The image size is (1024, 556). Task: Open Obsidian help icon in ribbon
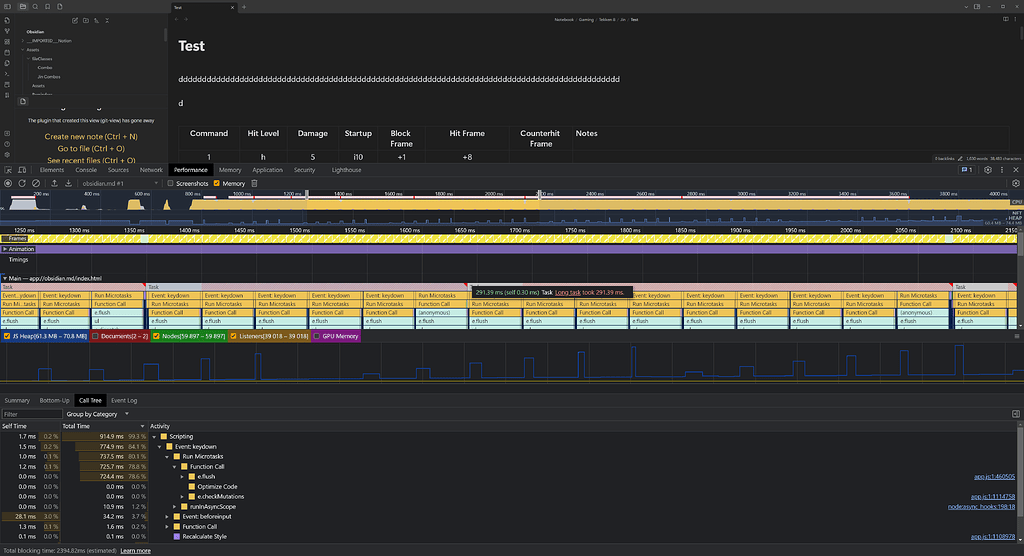7,144
